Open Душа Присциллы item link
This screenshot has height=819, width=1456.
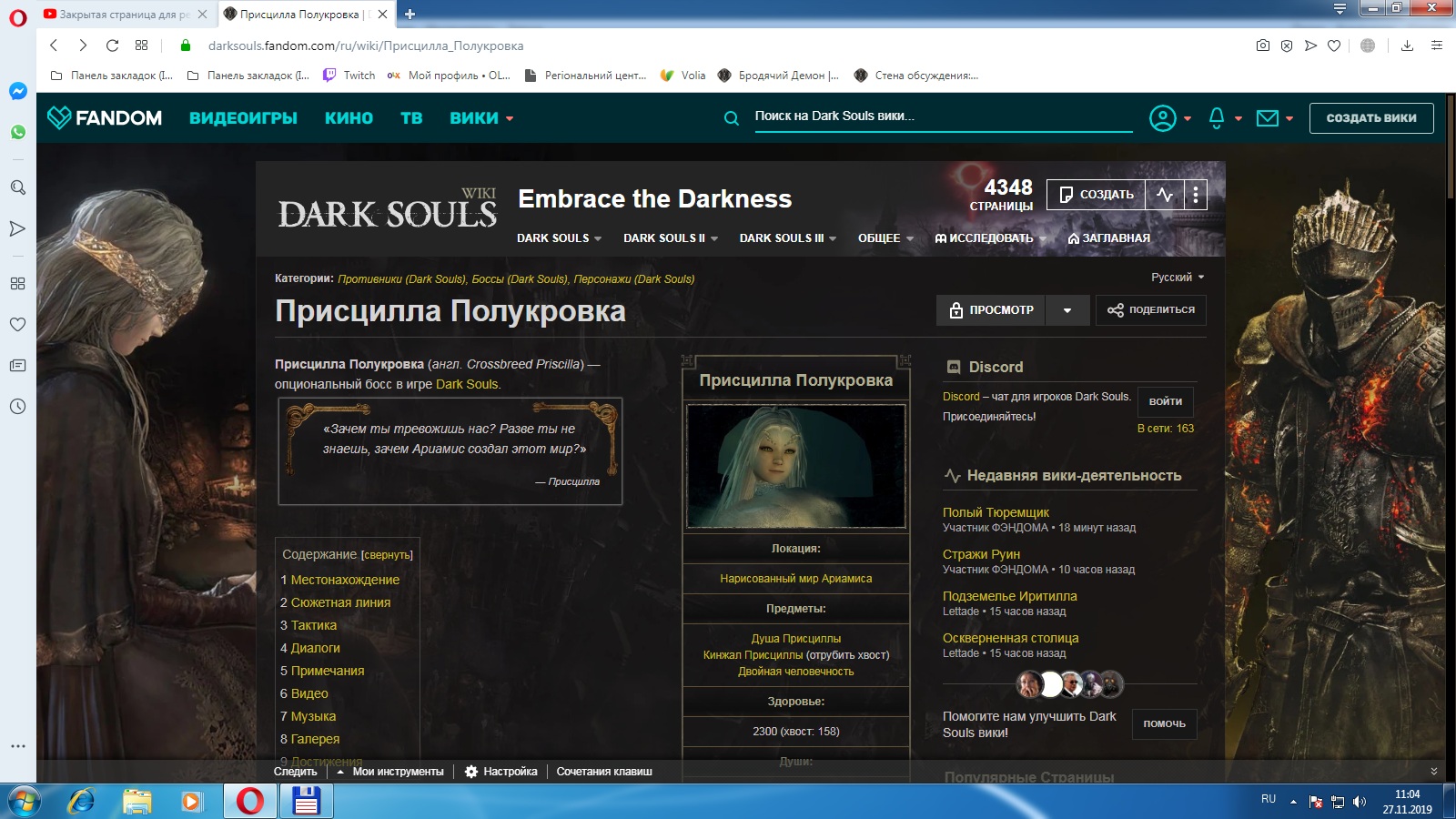[x=796, y=639]
